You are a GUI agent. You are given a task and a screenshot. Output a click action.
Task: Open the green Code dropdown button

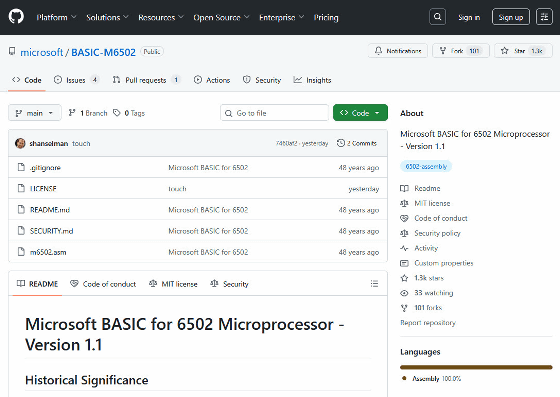tap(360, 113)
